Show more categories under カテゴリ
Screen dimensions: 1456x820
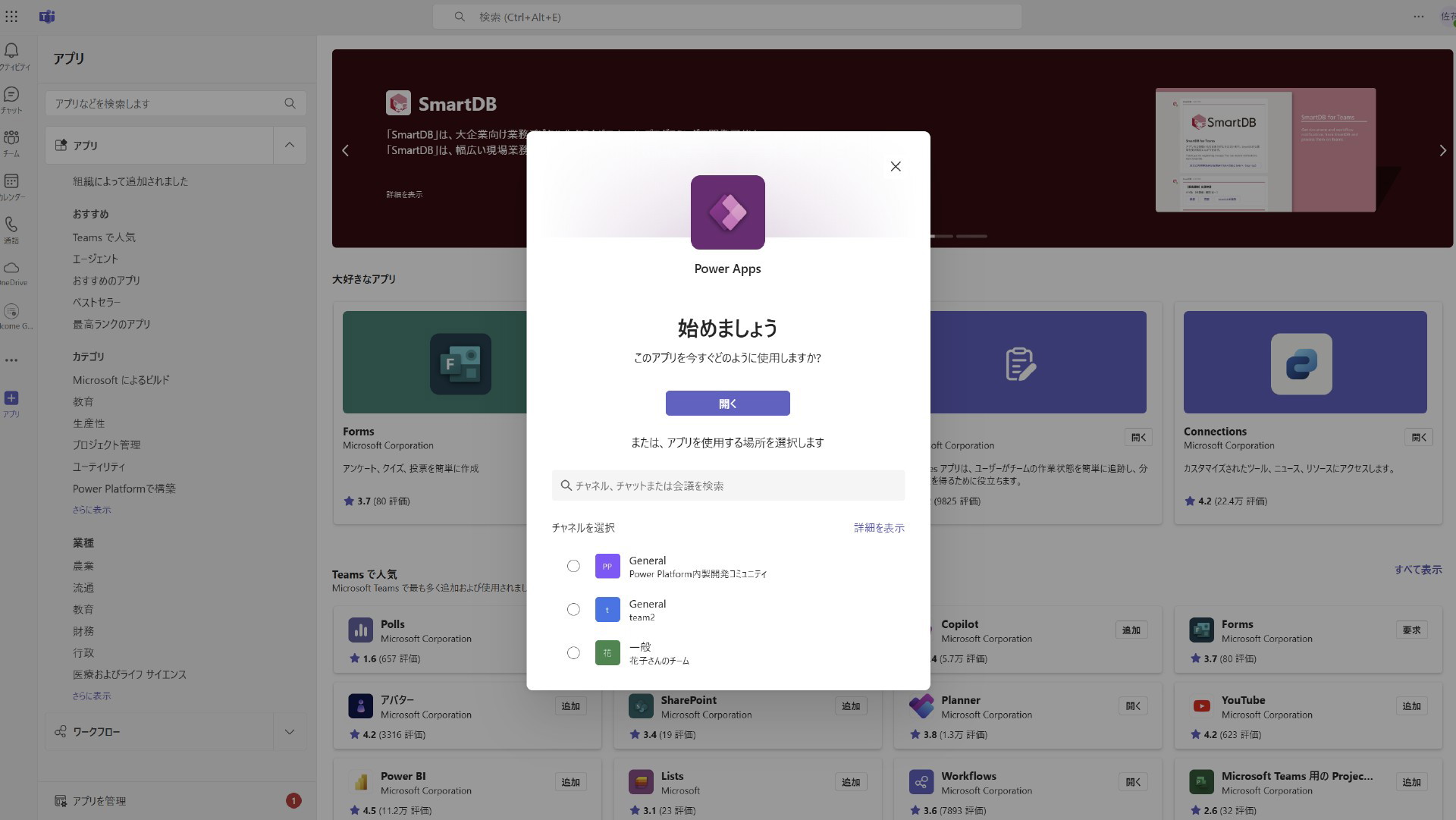pyautogui.click(x=92, y=510)
